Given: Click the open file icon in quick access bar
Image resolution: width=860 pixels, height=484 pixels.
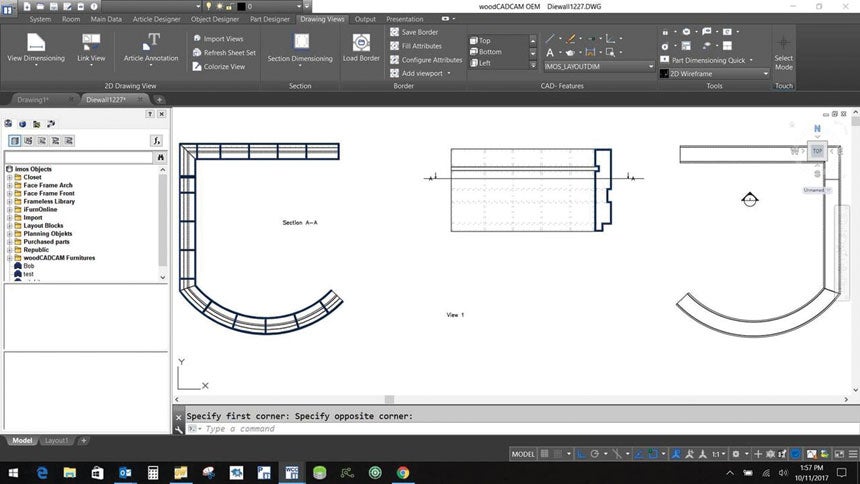Looking at the screenshot, I should tap(41, 7).
